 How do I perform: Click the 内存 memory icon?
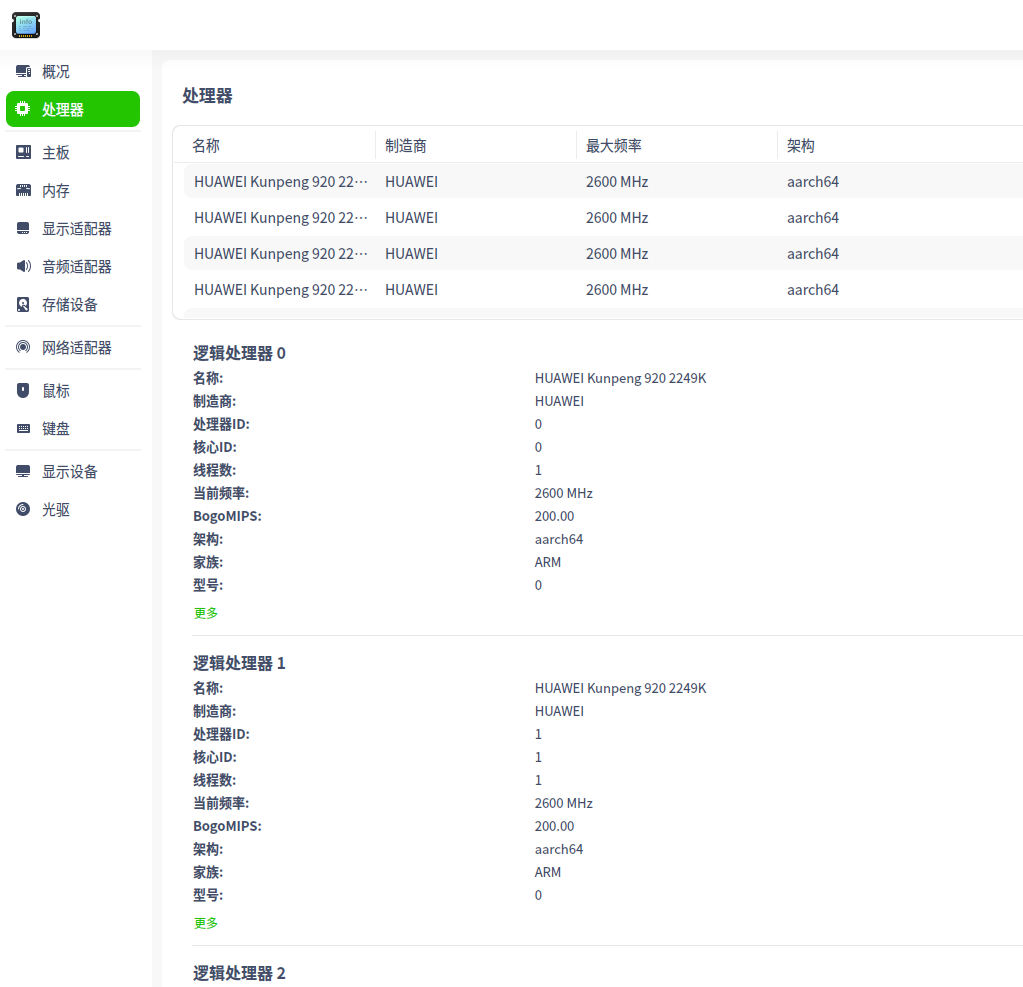(23, 190)
